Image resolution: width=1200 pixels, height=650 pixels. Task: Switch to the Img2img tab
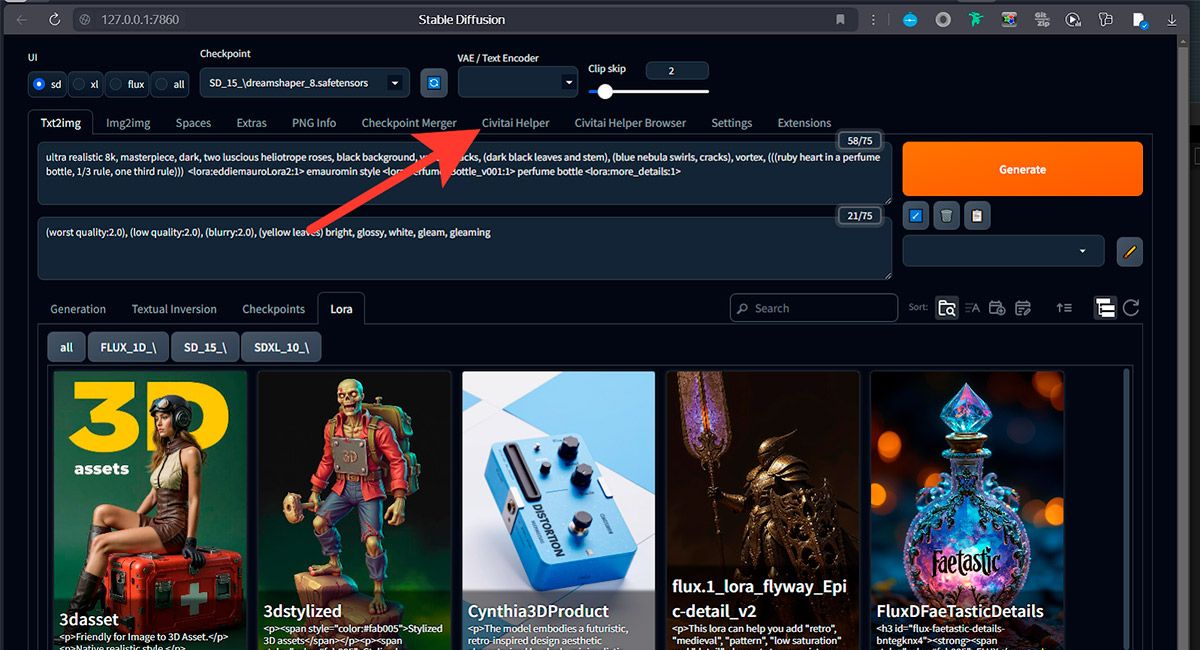(x=128, y=123)
